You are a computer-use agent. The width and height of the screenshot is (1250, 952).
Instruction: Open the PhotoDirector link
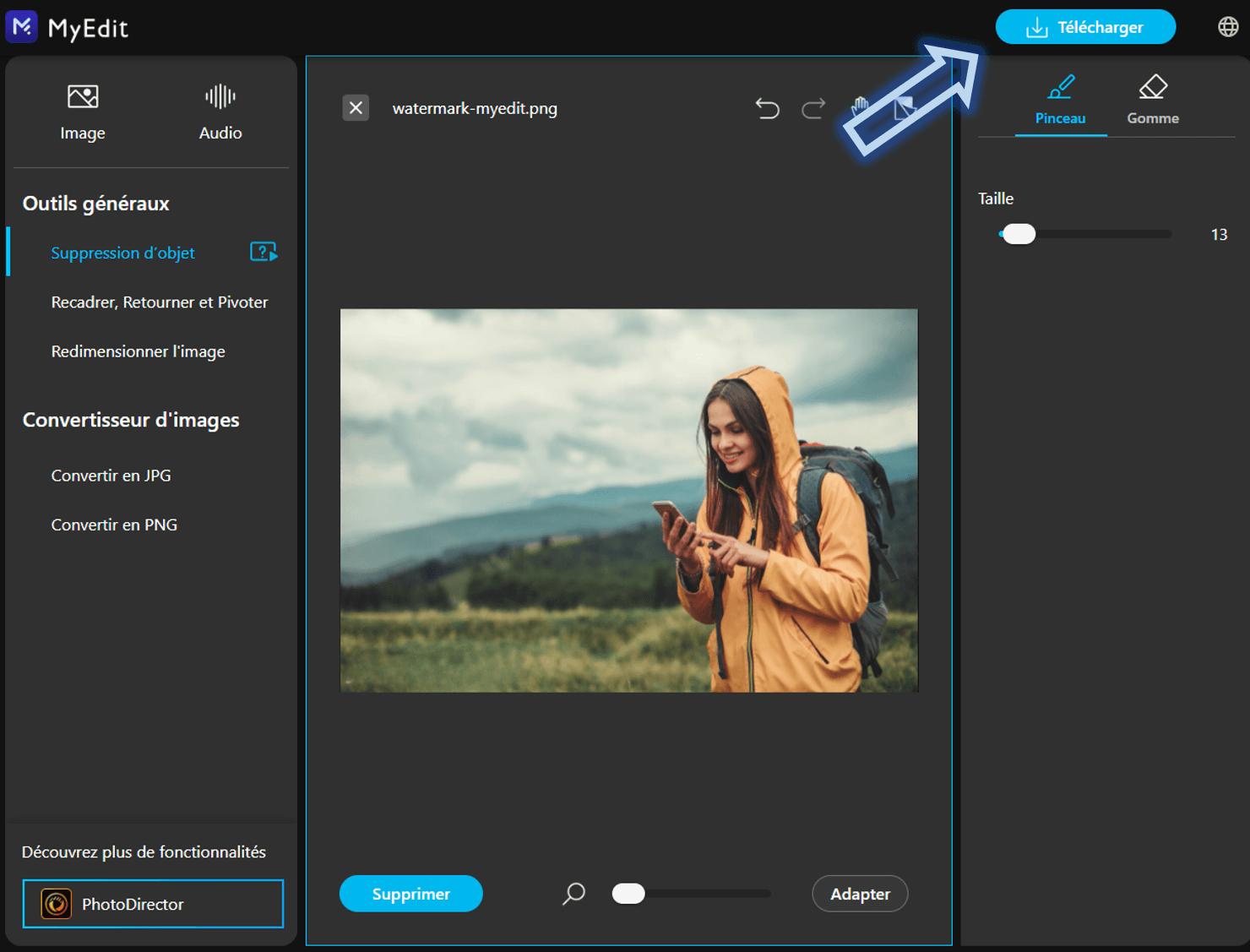[x=153, y=904]
